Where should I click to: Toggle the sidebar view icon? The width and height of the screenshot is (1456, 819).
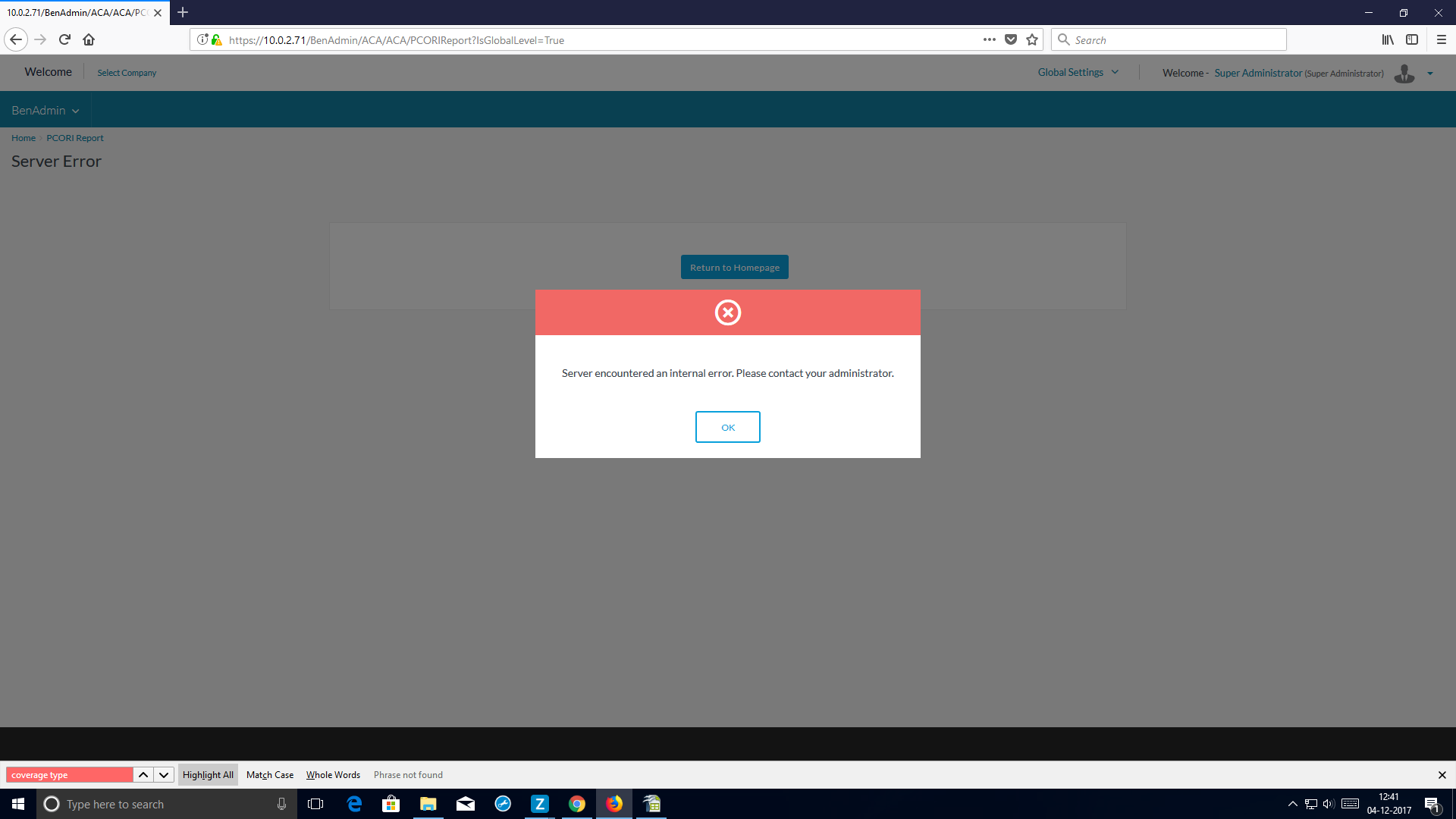point(1412,39)
